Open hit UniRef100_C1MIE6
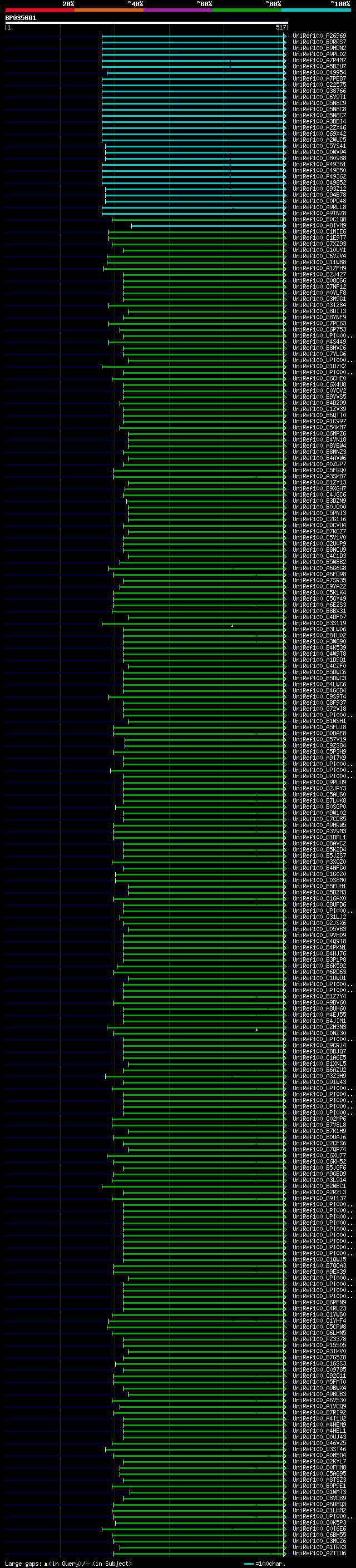This screenshot has height=1568, width=356. [x=319, y=231]
